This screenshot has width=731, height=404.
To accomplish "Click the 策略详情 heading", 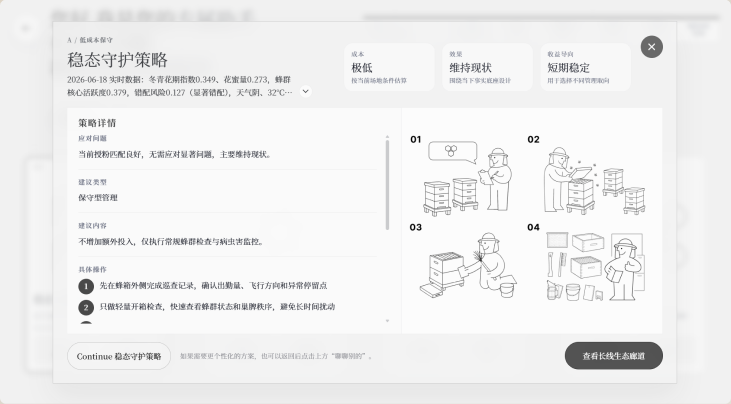I will click(x=97, y=123).
